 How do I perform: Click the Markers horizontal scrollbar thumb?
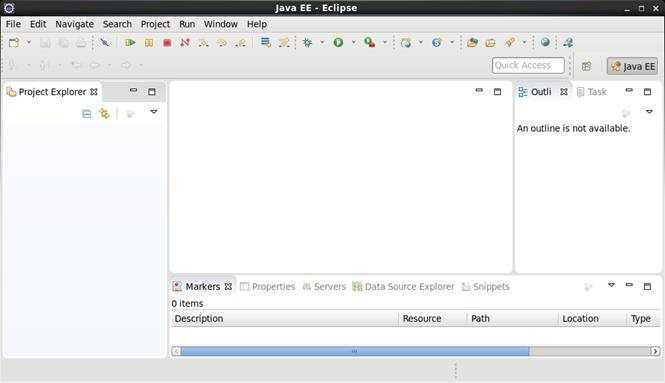[355, 351]
